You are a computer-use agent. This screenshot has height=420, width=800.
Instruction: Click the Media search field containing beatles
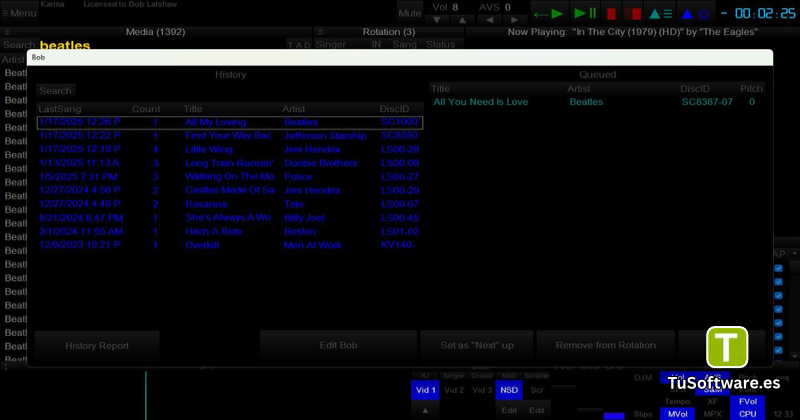(x=161, y=45)
